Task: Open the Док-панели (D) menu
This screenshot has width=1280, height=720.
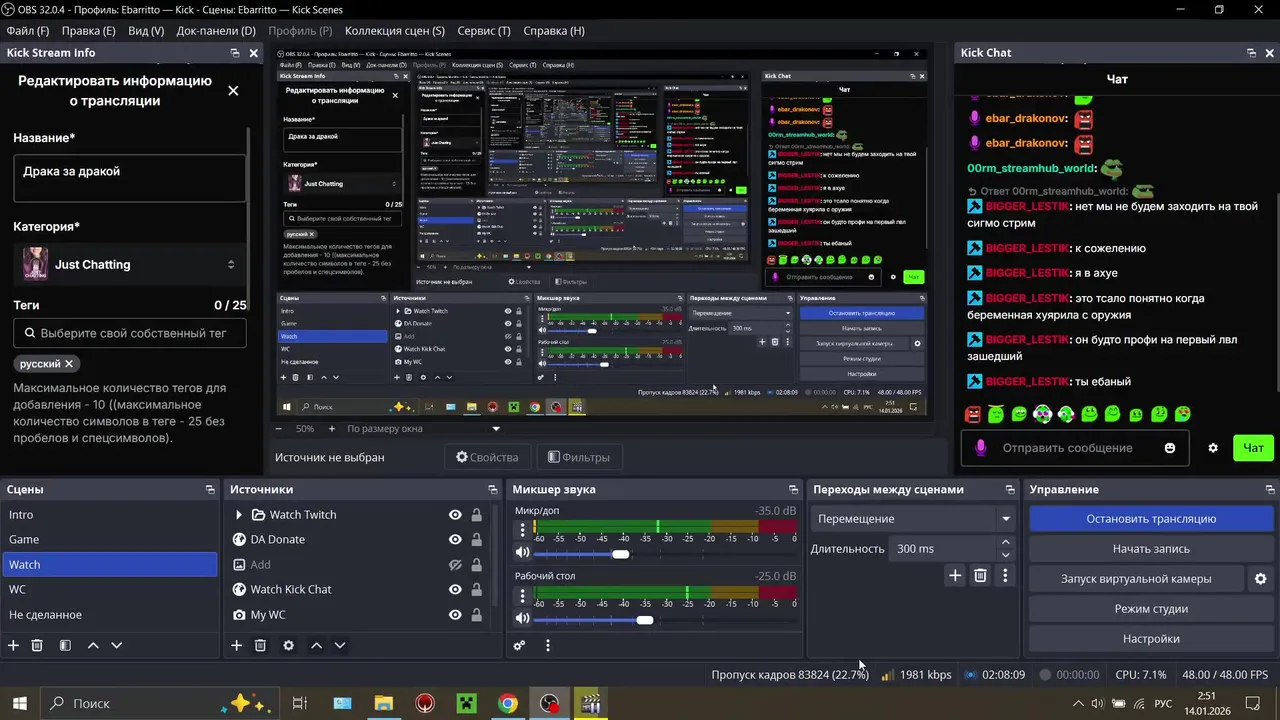Action: (x=216, y=31)
